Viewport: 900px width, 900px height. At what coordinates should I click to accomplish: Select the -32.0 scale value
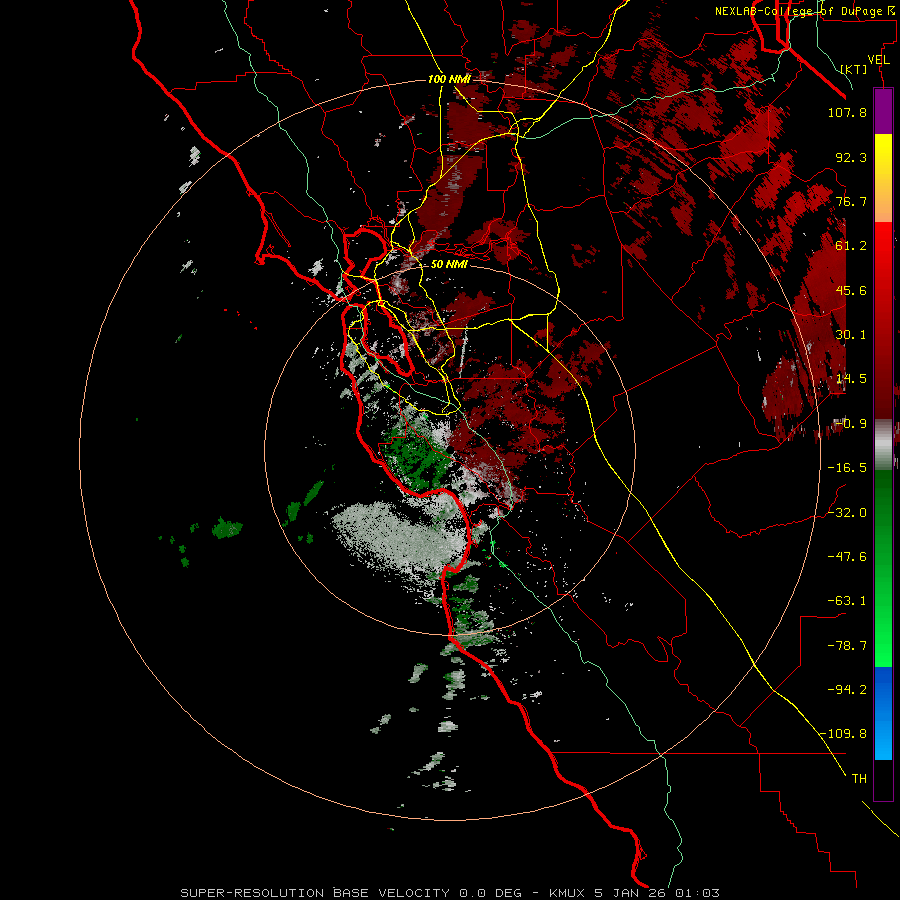pos(847,513)
